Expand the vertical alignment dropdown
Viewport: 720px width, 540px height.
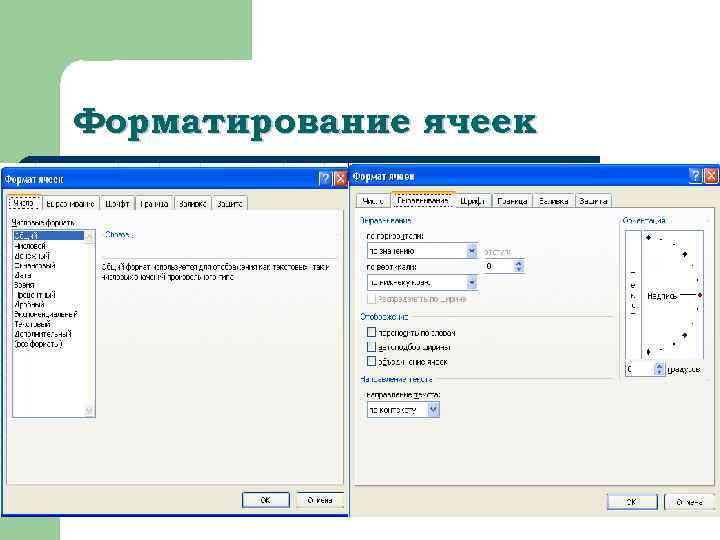[x=472, y=282]
